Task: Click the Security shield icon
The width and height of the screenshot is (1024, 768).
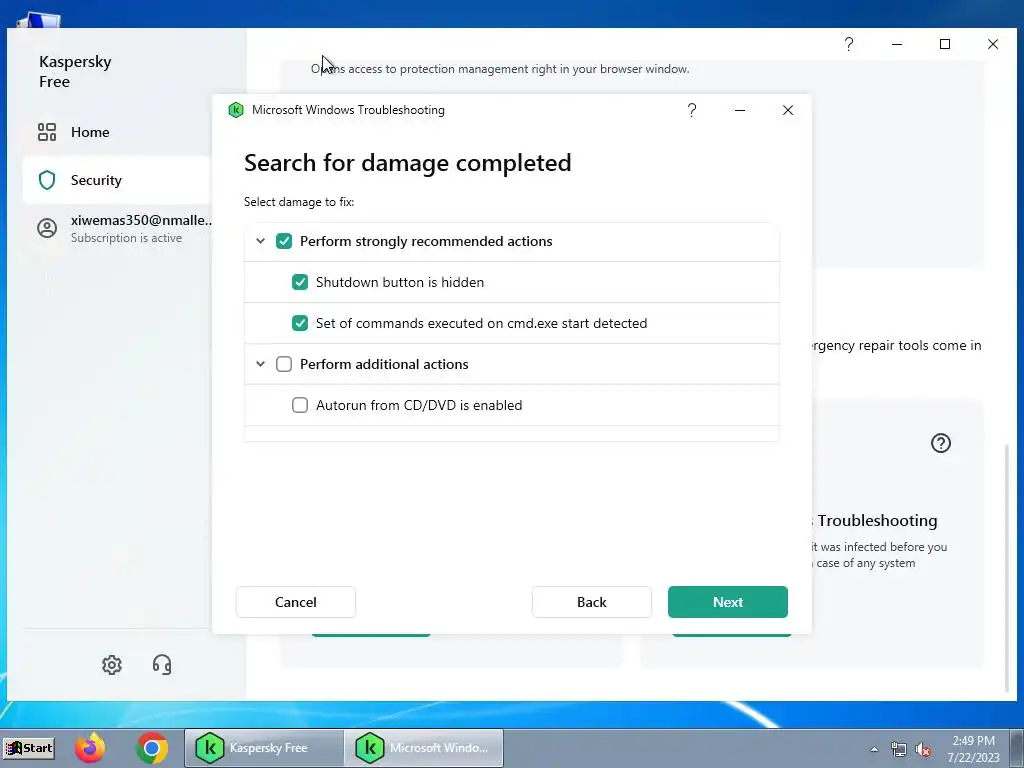Action: coord(47,180)
